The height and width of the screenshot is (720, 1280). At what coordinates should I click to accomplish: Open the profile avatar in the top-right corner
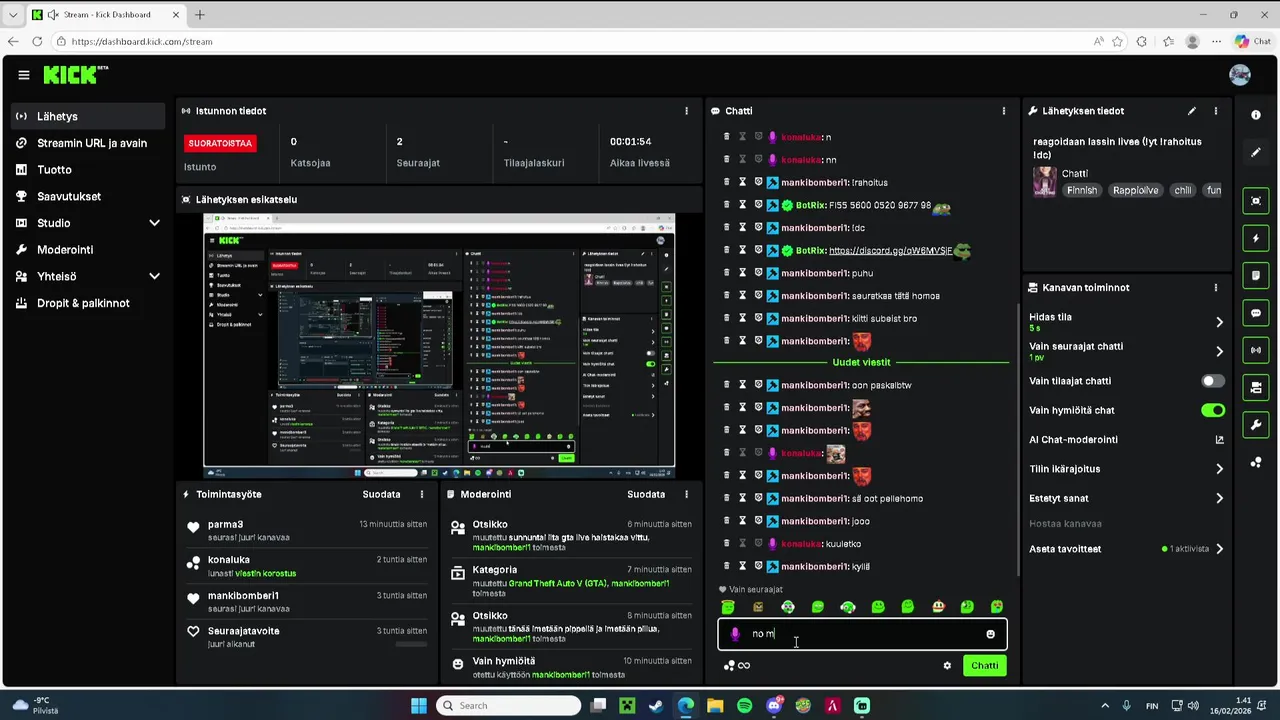(1240, 75)
